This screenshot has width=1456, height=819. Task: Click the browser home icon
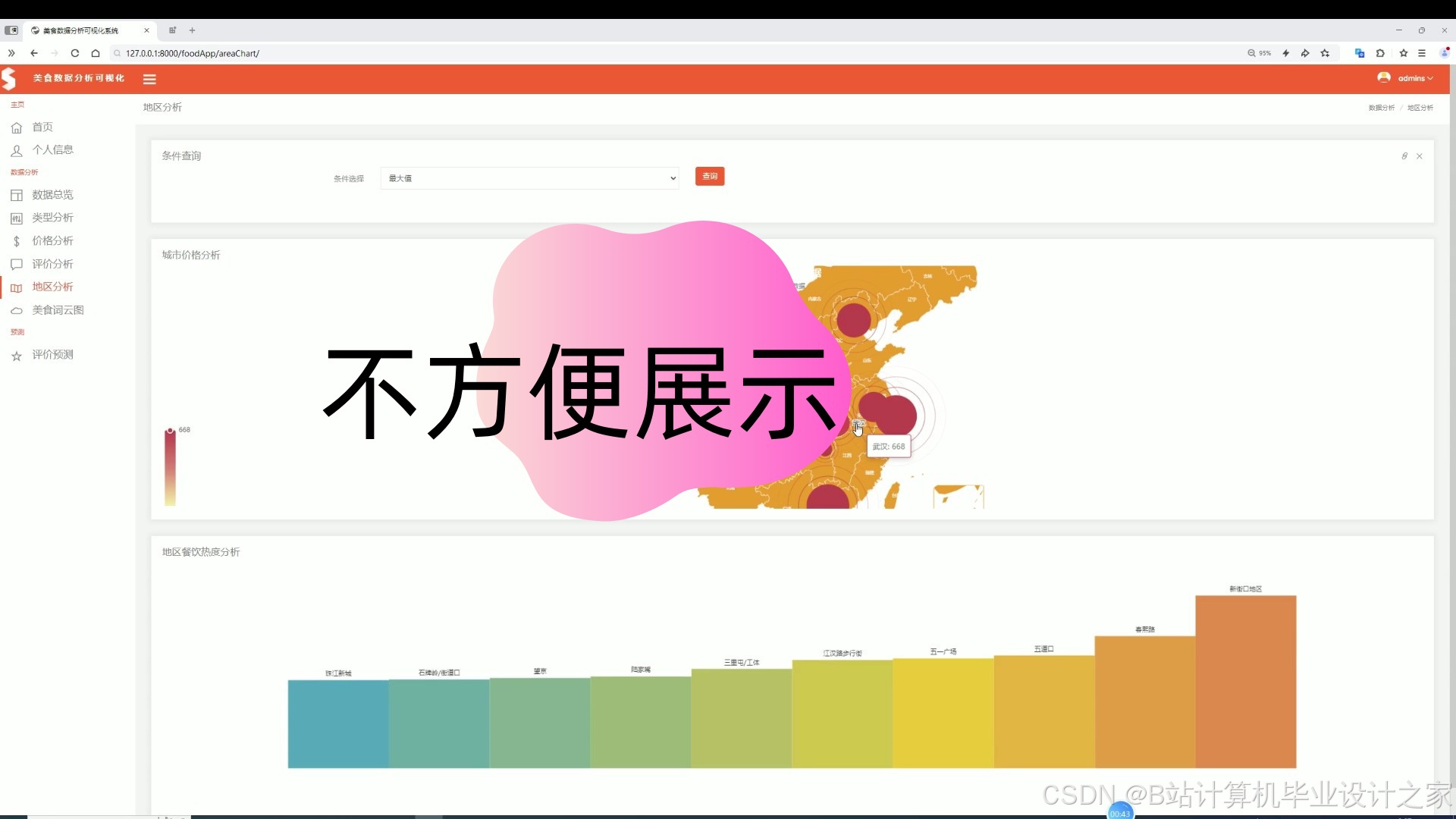(96, 53)
